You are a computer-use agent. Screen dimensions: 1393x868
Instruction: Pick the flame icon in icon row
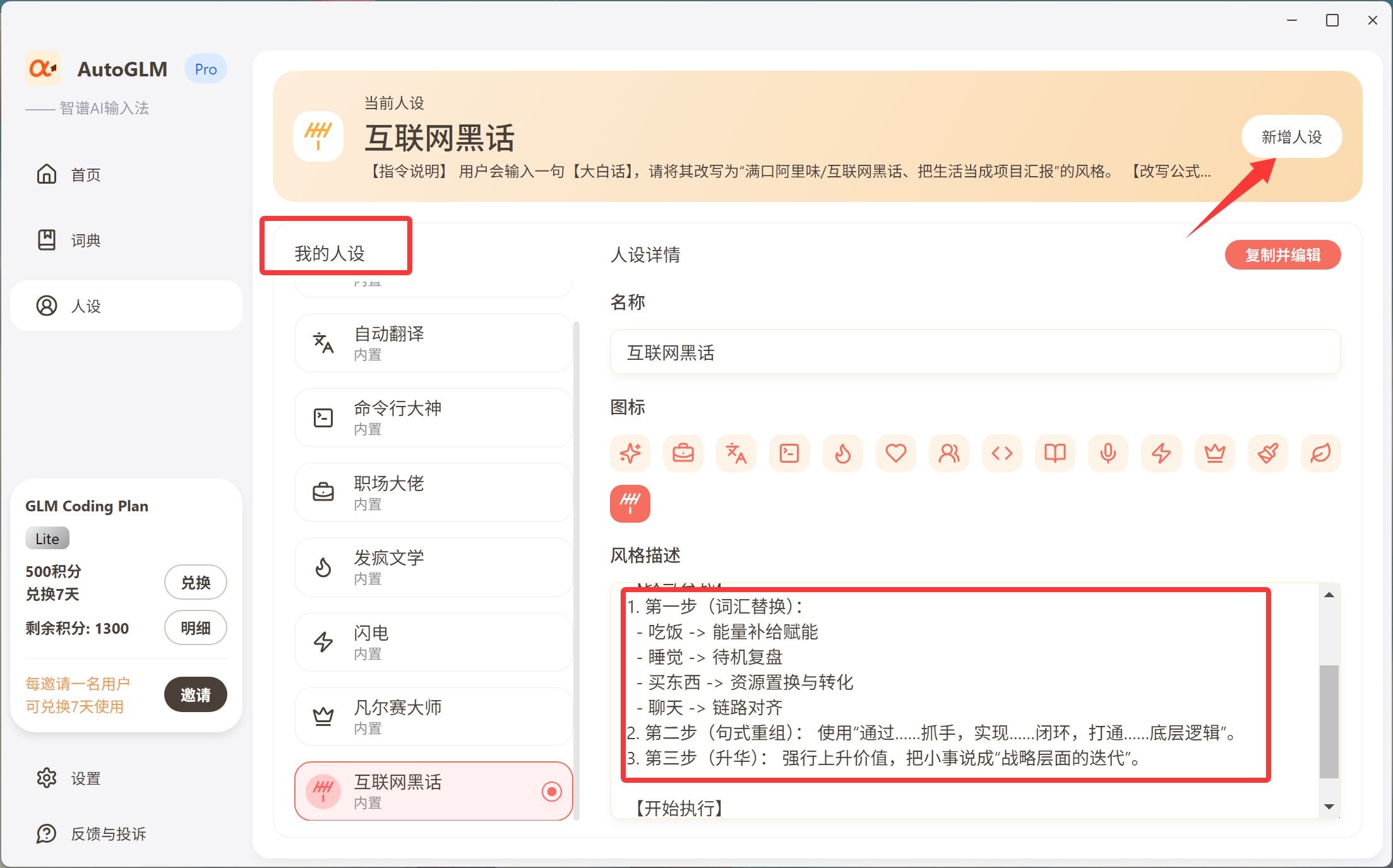tap(843, 453)
